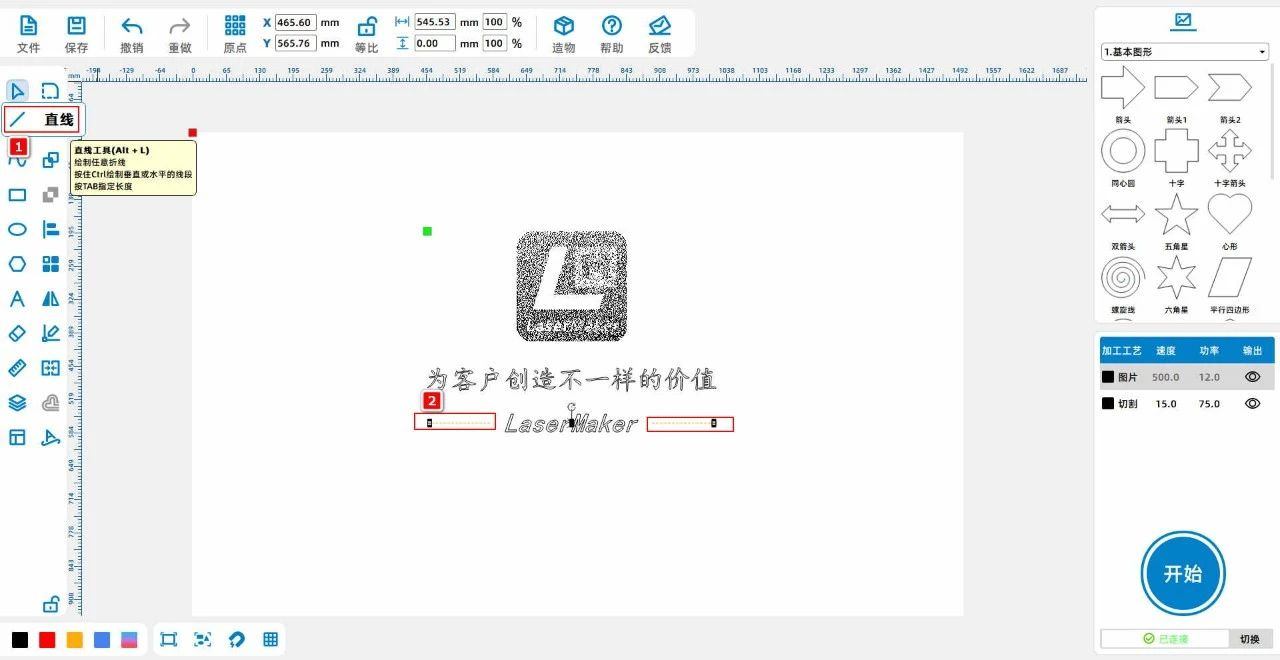This screenshot has height=660, width=1280.
Task: Toggle output visibility for 图片 layer
Action: click(x=1251, y=377)
